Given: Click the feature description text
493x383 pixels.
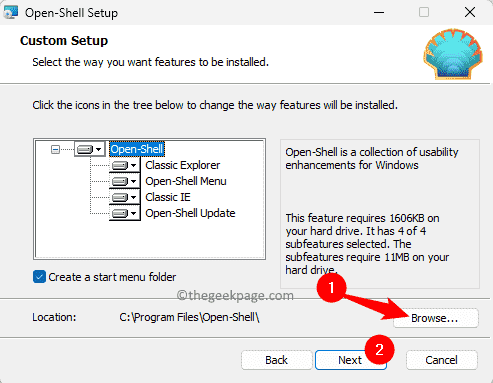Looking at the screenshot, I should click(x=372, y=159).
